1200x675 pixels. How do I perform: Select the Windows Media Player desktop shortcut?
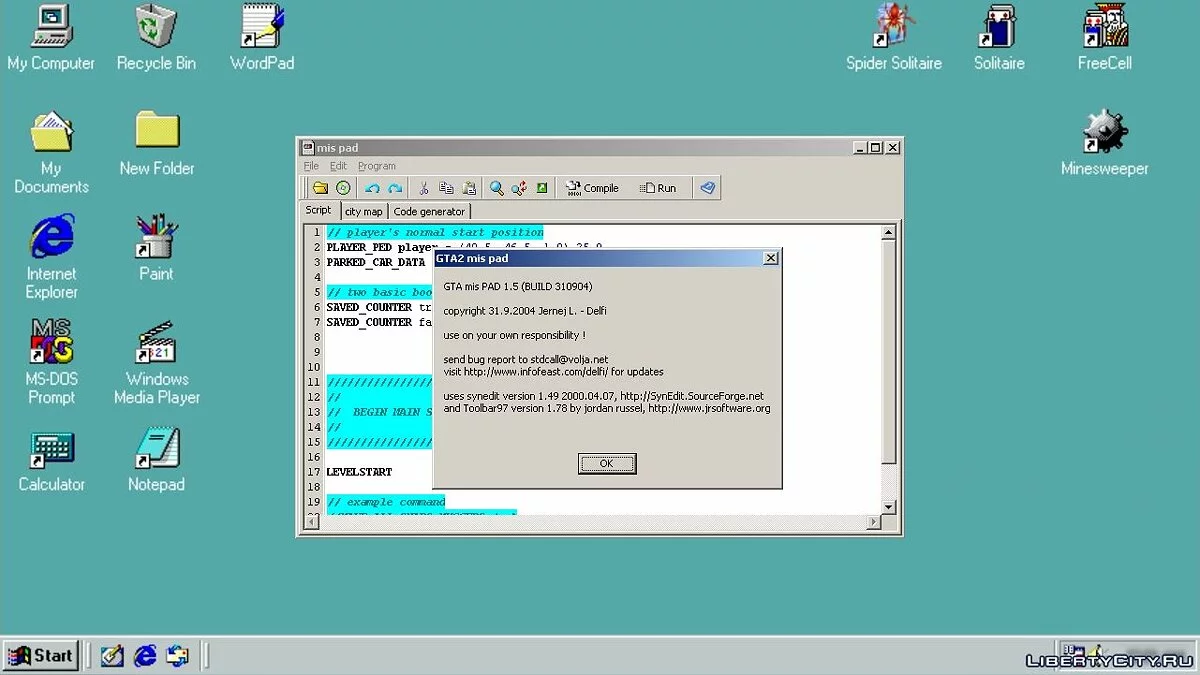coord(157,362)
